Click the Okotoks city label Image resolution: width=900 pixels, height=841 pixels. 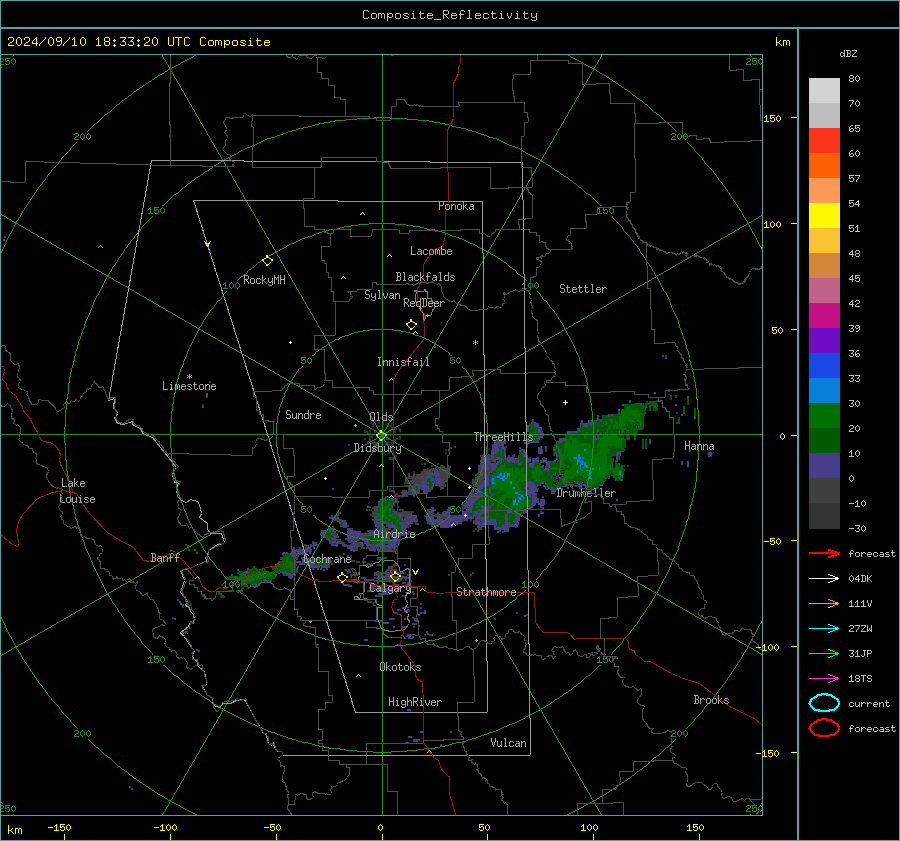click(400, 667)
